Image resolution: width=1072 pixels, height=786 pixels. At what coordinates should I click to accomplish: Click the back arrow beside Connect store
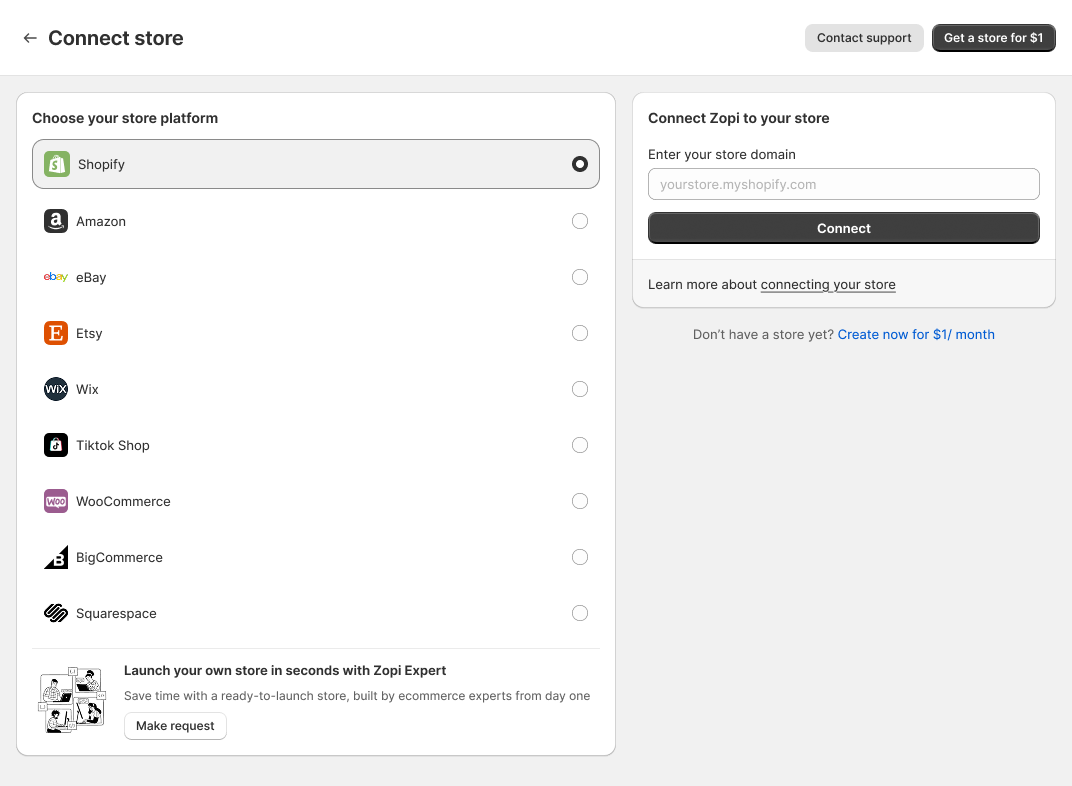(30, 38)
